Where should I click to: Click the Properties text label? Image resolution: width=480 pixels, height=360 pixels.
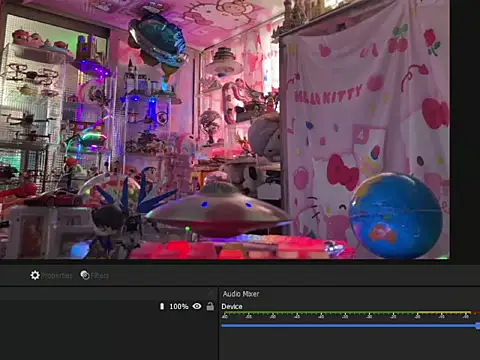point(57,276)
